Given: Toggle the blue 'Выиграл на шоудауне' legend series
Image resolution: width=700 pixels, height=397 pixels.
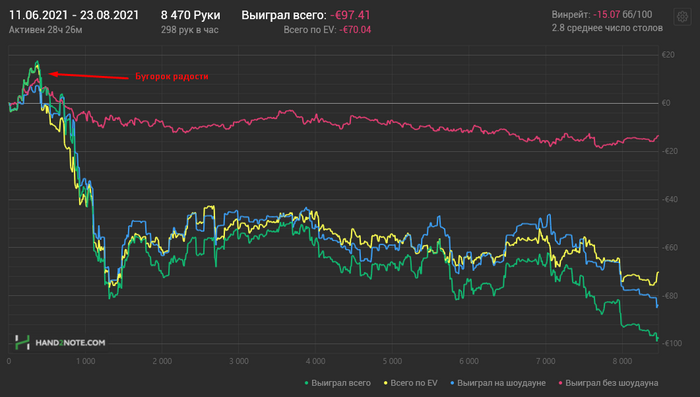Looking at the screenshot, I should point(498,383).
